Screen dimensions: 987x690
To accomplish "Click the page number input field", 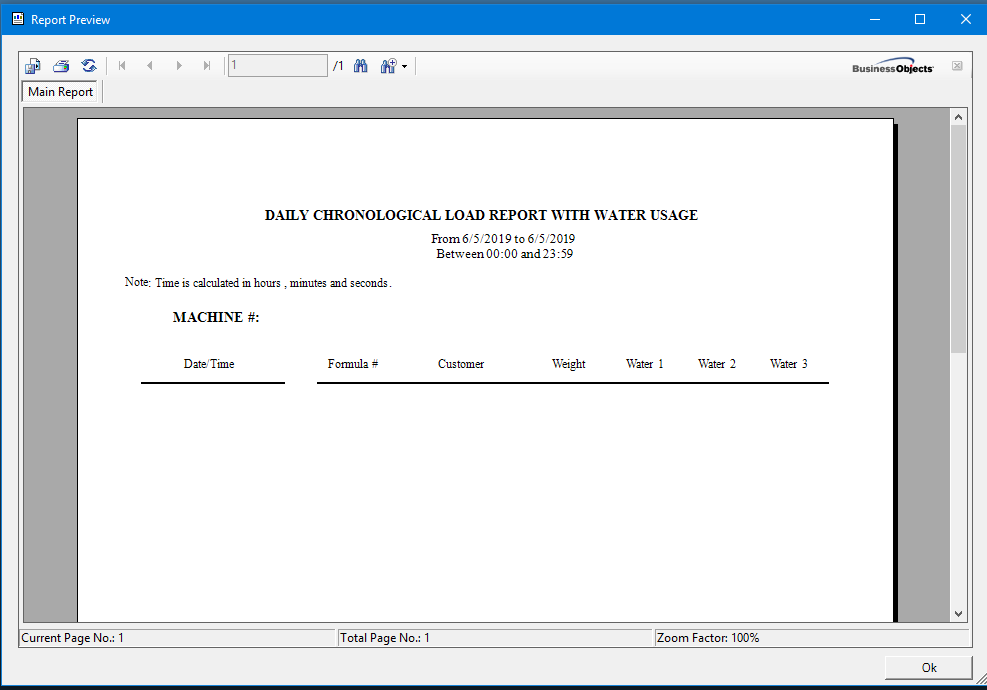I will click(277, 66).
